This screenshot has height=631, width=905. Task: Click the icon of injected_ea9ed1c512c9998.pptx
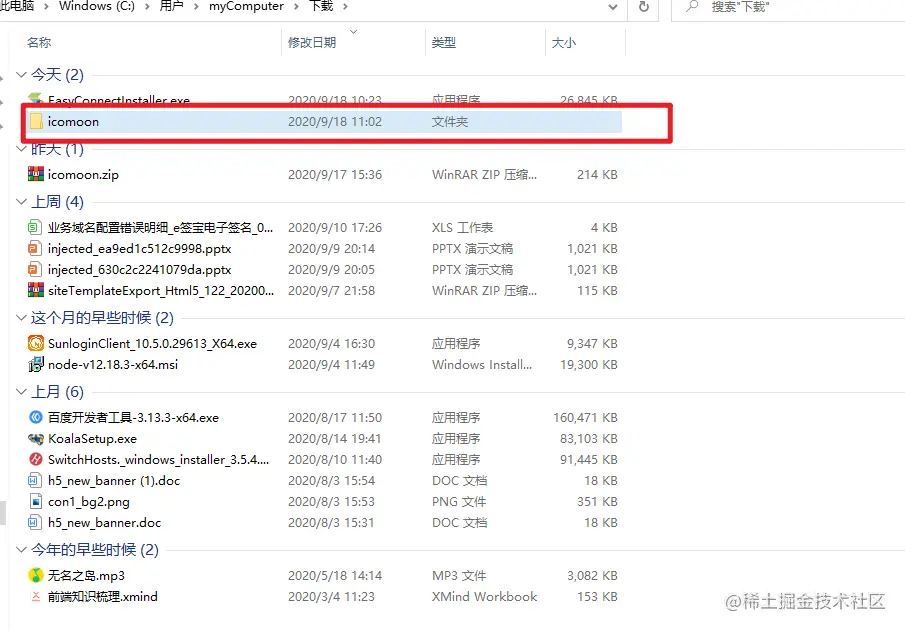(x=35, y=248)
